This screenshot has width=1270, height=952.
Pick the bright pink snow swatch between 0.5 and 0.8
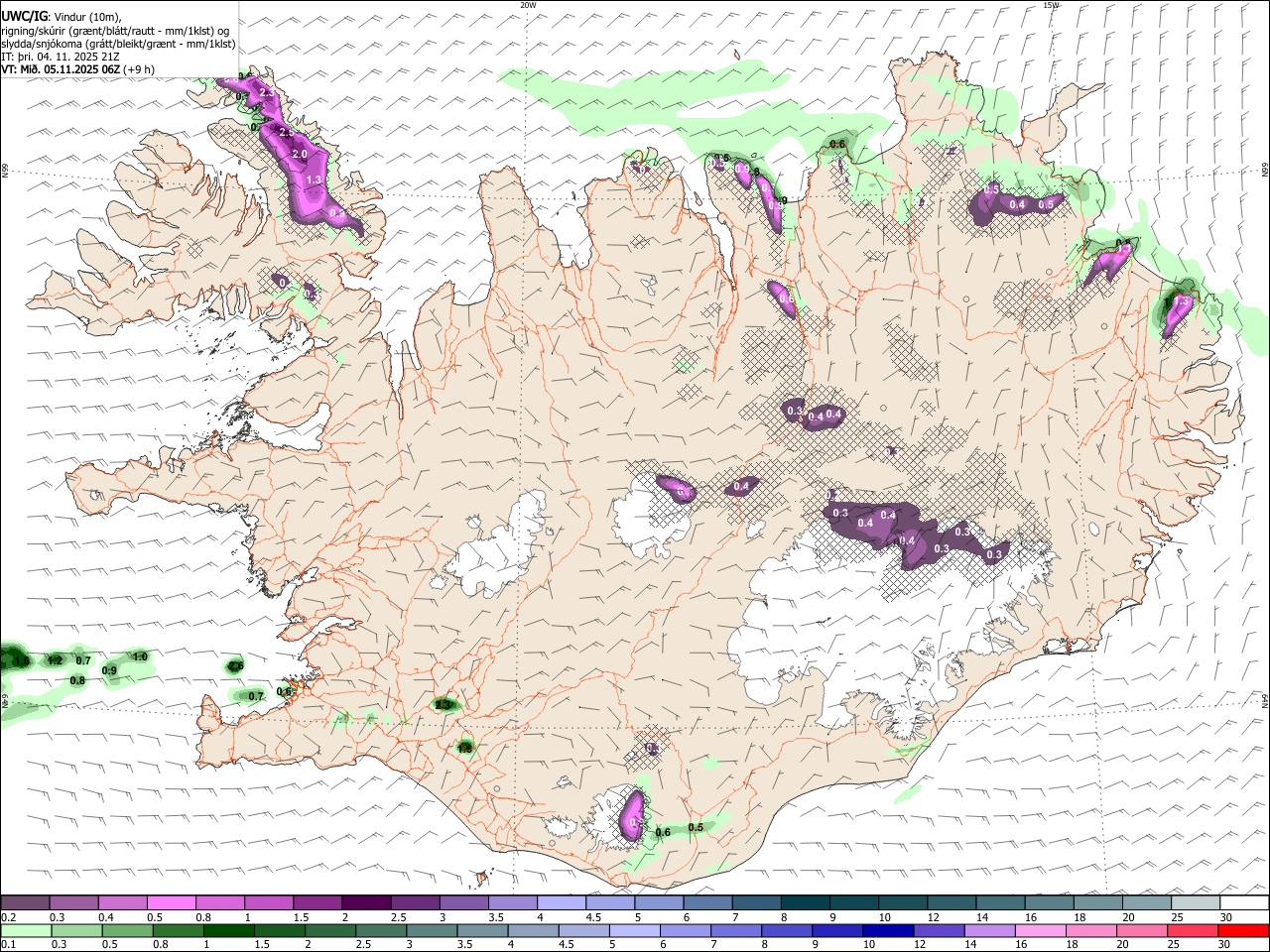coord(172,903)
